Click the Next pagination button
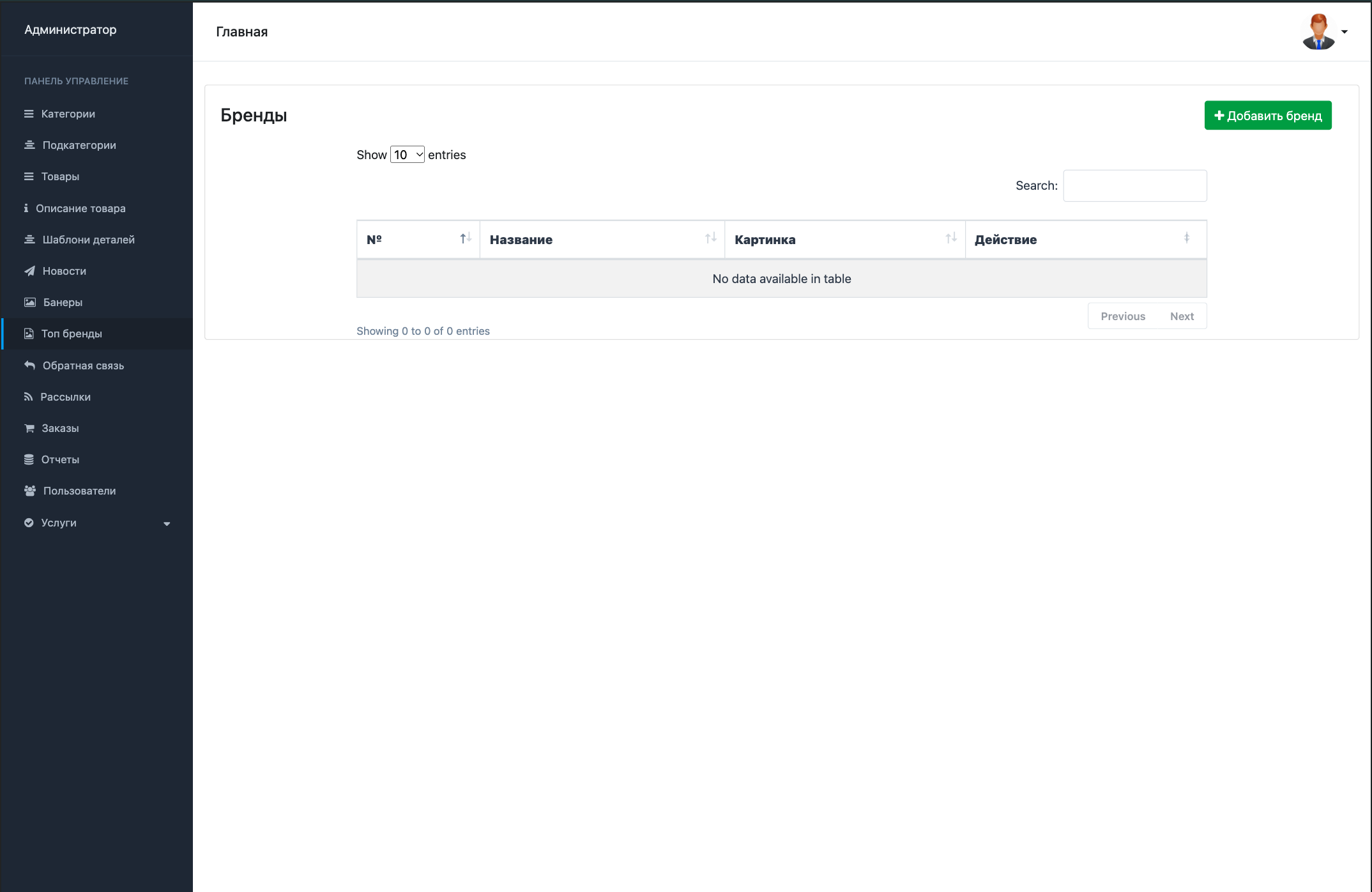Image resolution: width=1372 pixels, height=892 pixels. [x=1182, y=316]
